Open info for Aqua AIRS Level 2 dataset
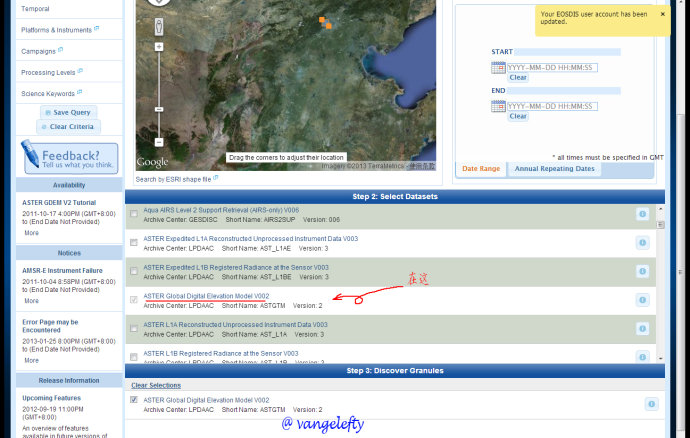Image resolution: width=690 pixels, height=438 pixels. pos(642,214)
